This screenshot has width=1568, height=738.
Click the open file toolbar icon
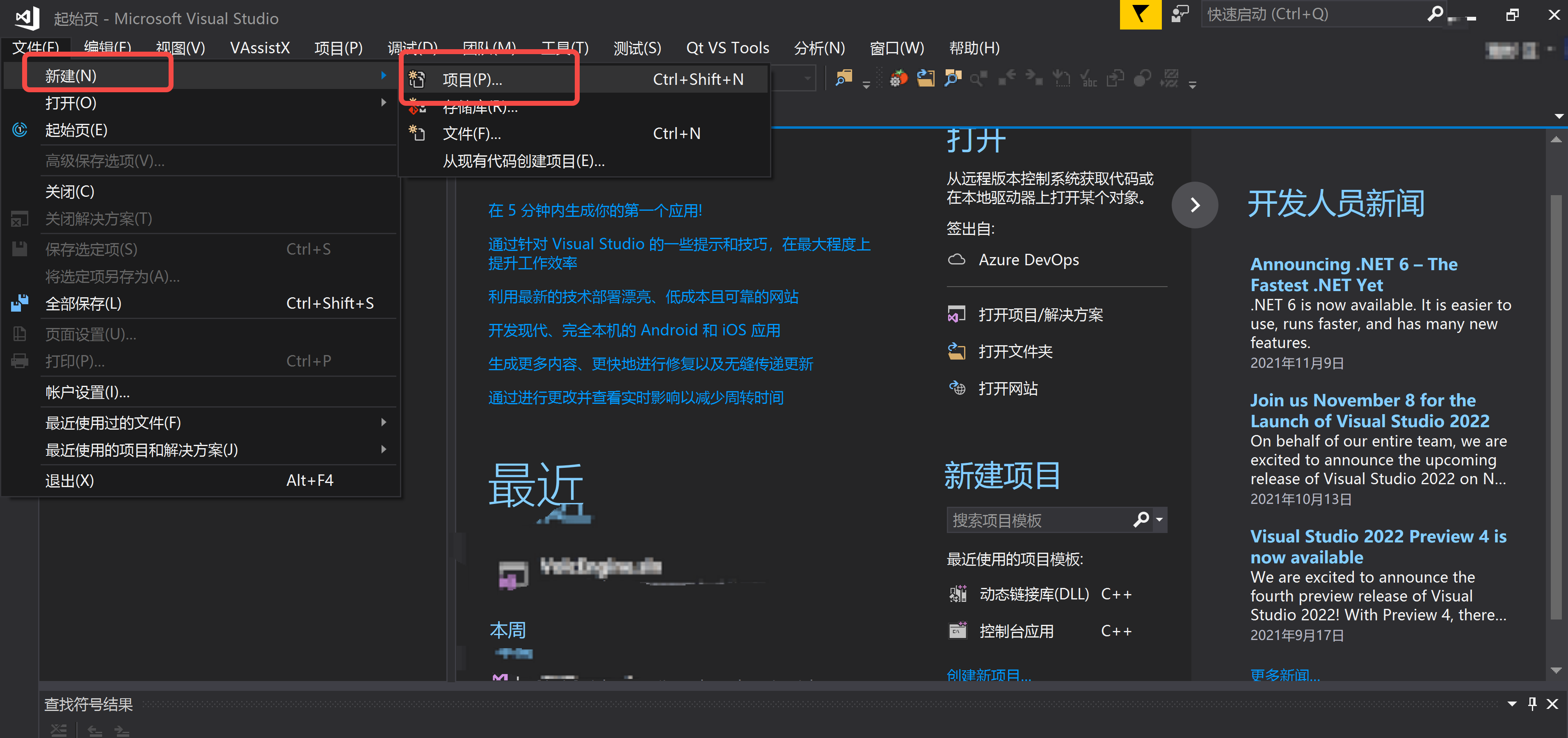point(926,78)
